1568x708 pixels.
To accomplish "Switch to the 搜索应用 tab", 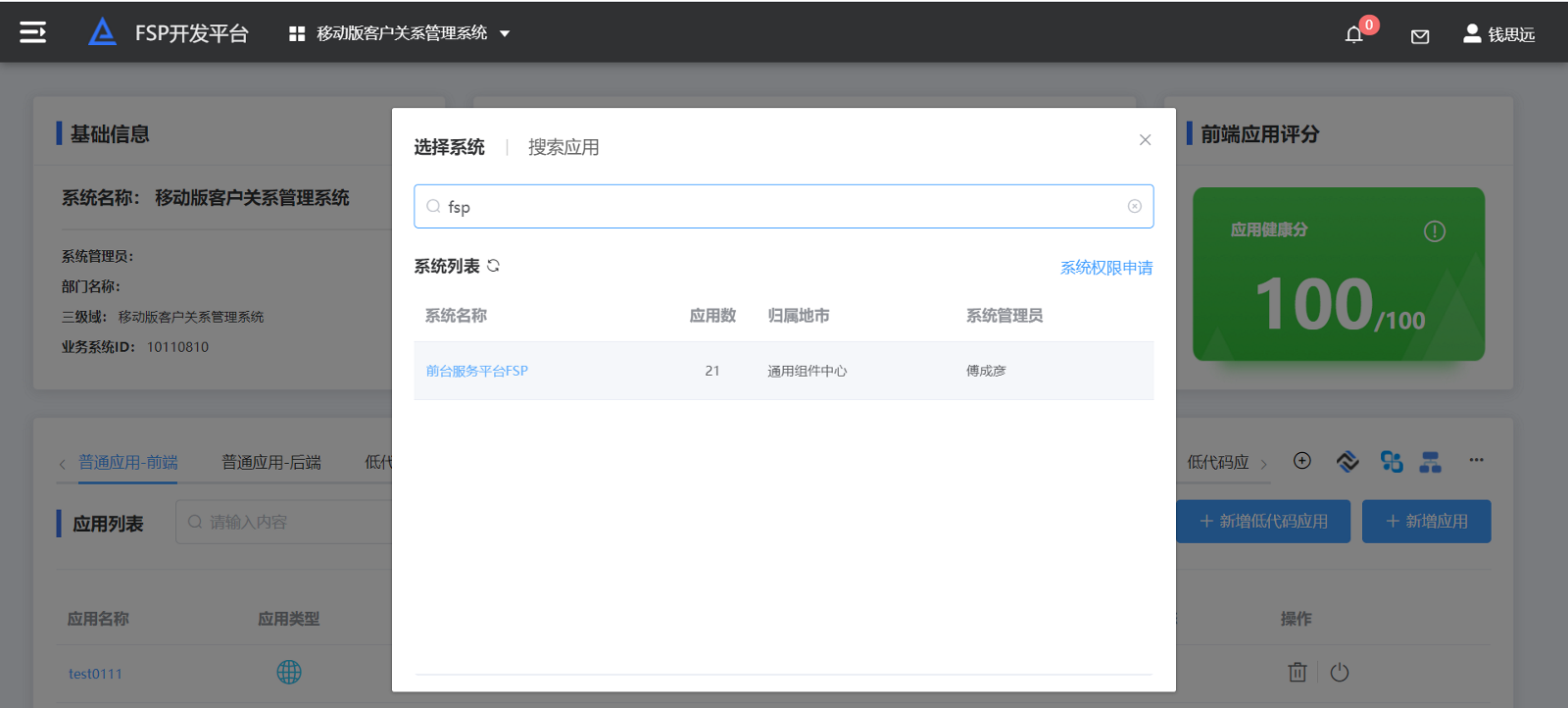I will (563, 147).
